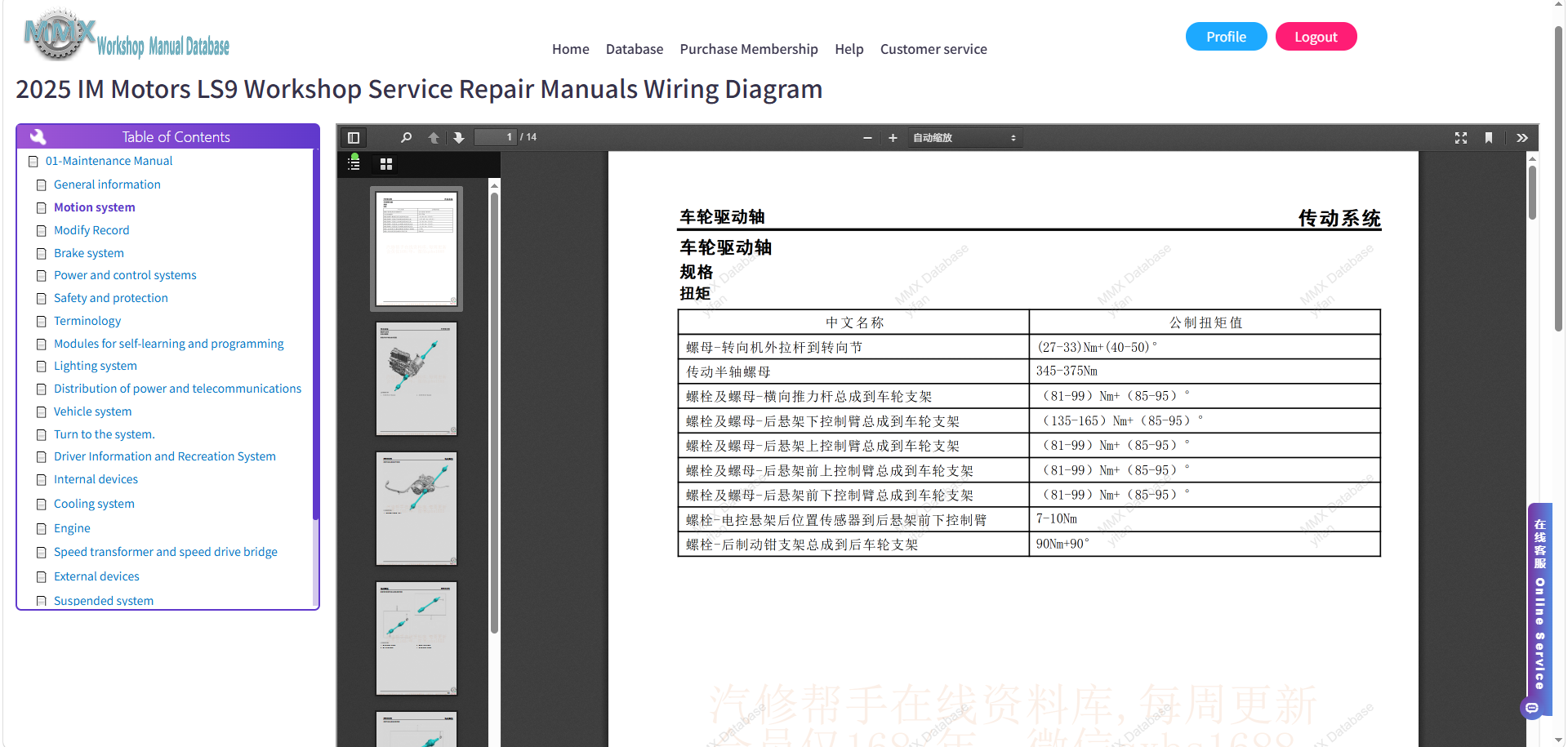
Task: Open Driver Information and Recreation System
Action: pyautogui.click(x=165, y=456)
